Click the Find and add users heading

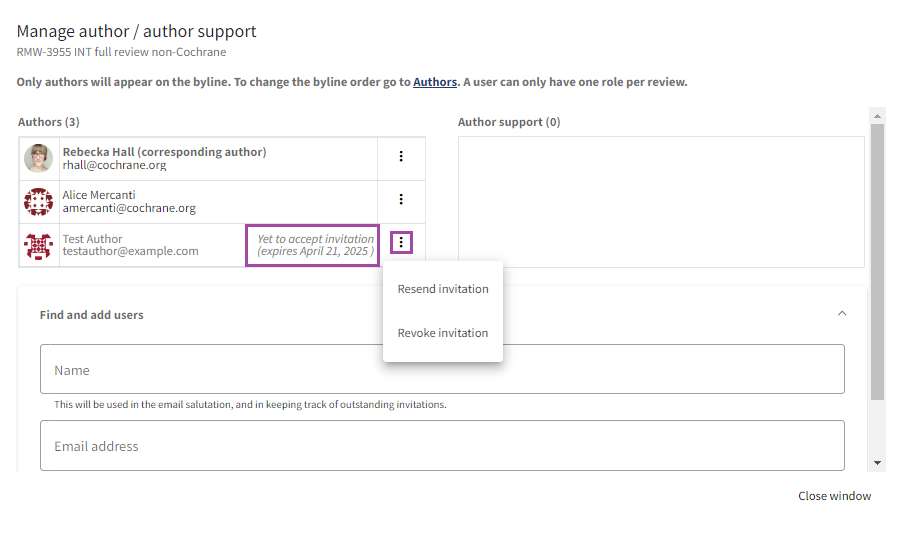coord(92,315)
